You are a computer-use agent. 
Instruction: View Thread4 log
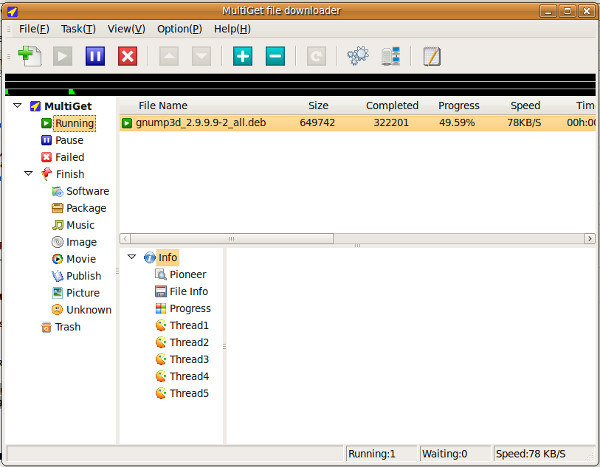(x=189, y=376)
